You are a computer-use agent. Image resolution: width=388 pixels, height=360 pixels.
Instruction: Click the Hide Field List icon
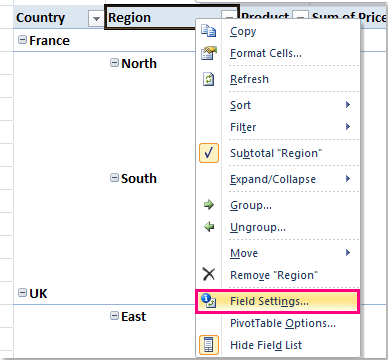tap(209, 345)
